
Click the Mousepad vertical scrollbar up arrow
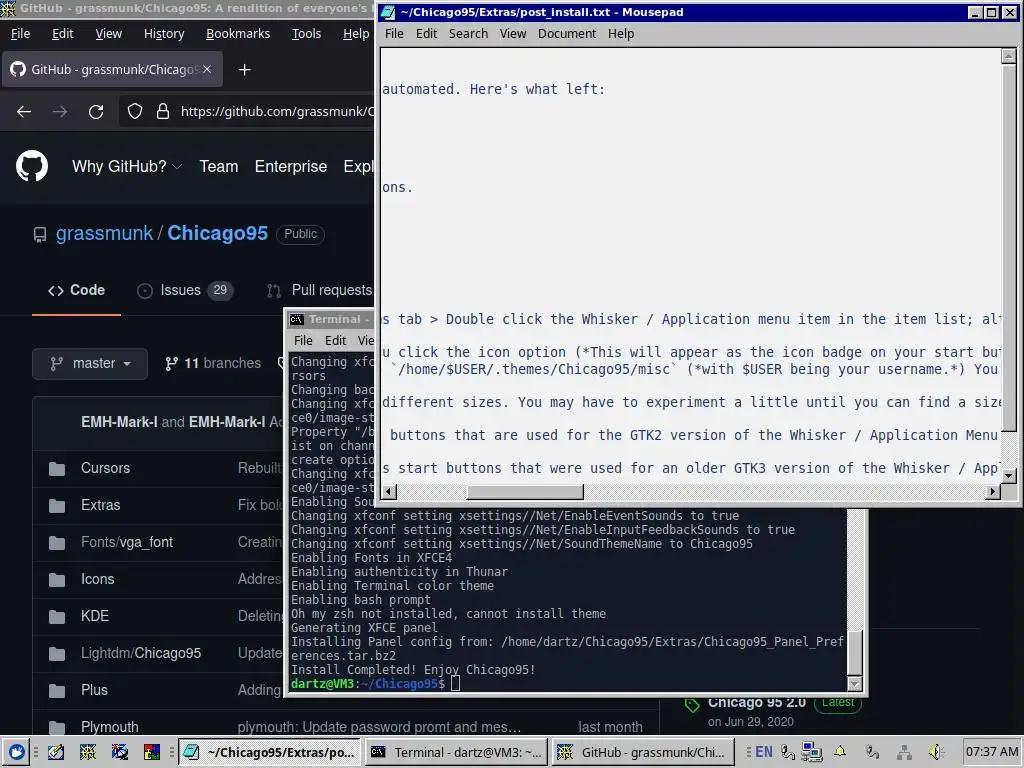pos(1008,57)
